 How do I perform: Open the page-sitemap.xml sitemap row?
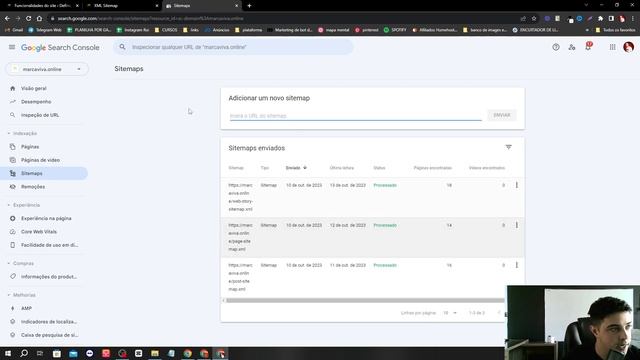pyautogui.click(x=372, y=237)
